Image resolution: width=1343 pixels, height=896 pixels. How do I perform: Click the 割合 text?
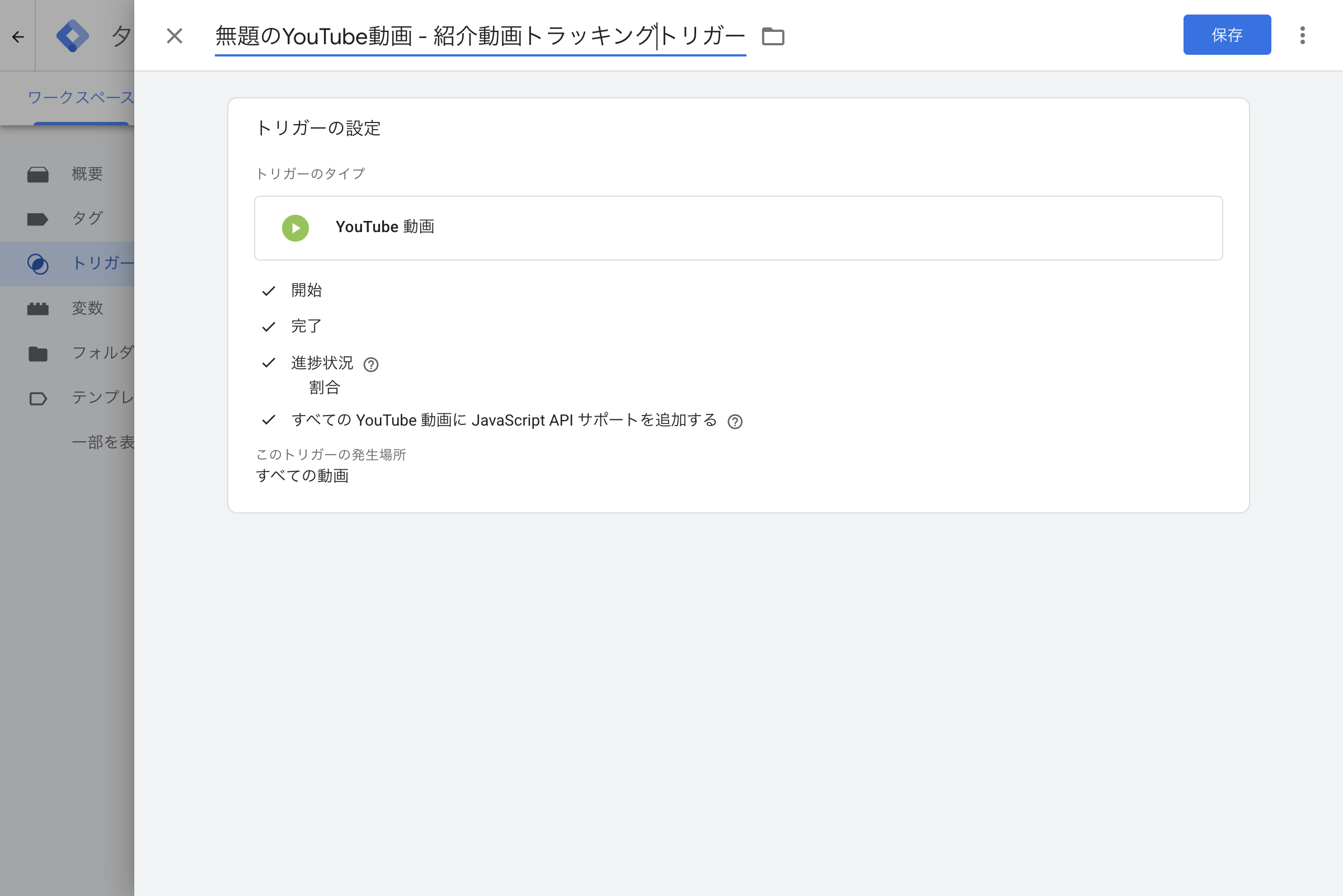pos(325,388)
